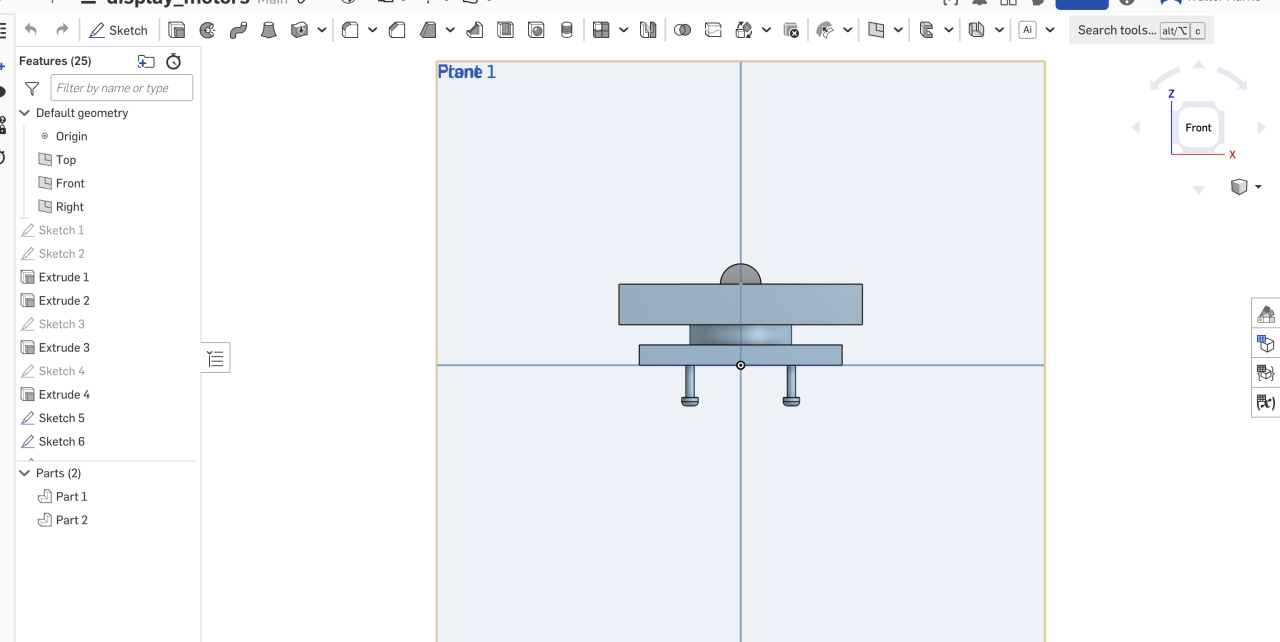Viewport: 1280px width, 642px height.
Task: Open the Fillet tool dropdown arrow
Action: [x=372, y=30]
